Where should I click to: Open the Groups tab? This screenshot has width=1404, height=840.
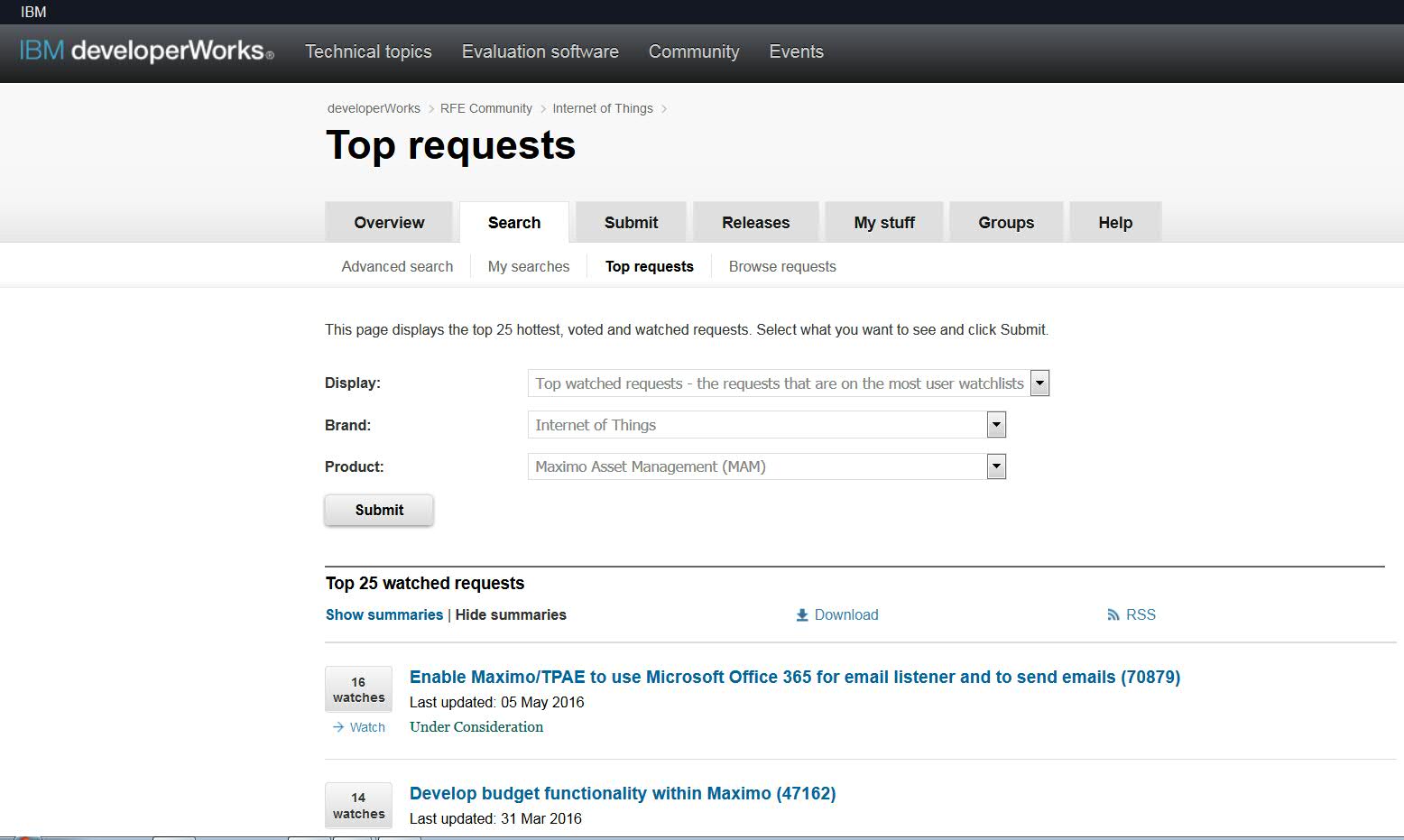1006,222
